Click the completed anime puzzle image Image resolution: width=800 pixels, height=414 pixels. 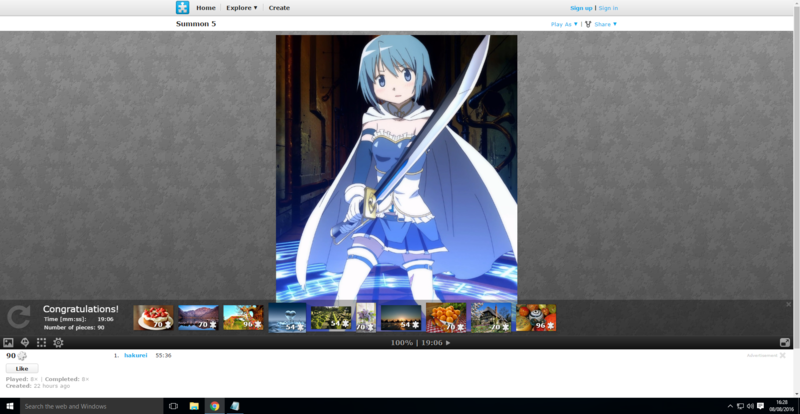[x=396, y=168]
